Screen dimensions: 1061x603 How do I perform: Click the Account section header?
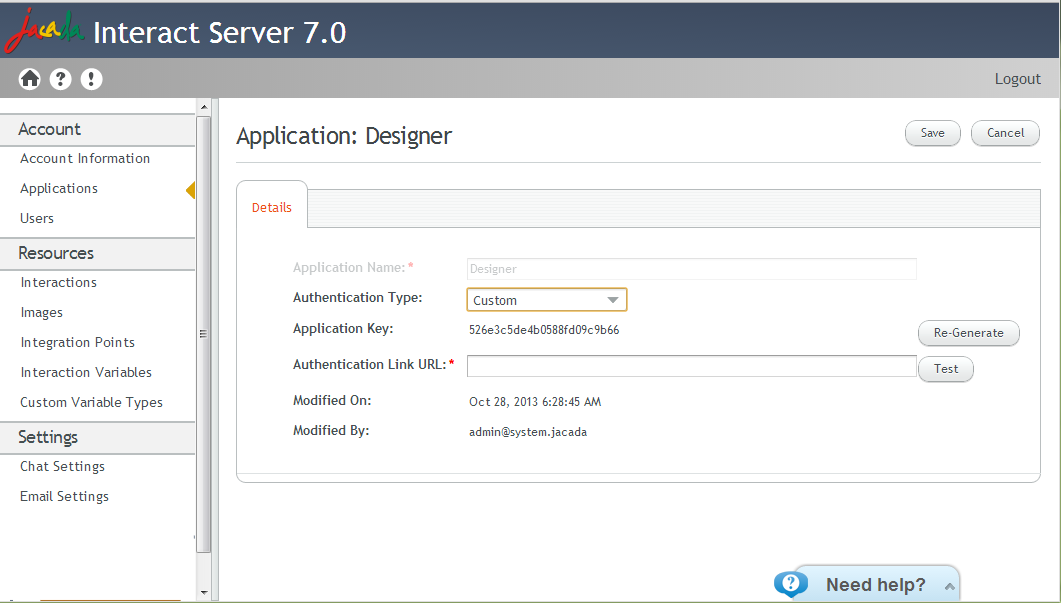(97, 129)
